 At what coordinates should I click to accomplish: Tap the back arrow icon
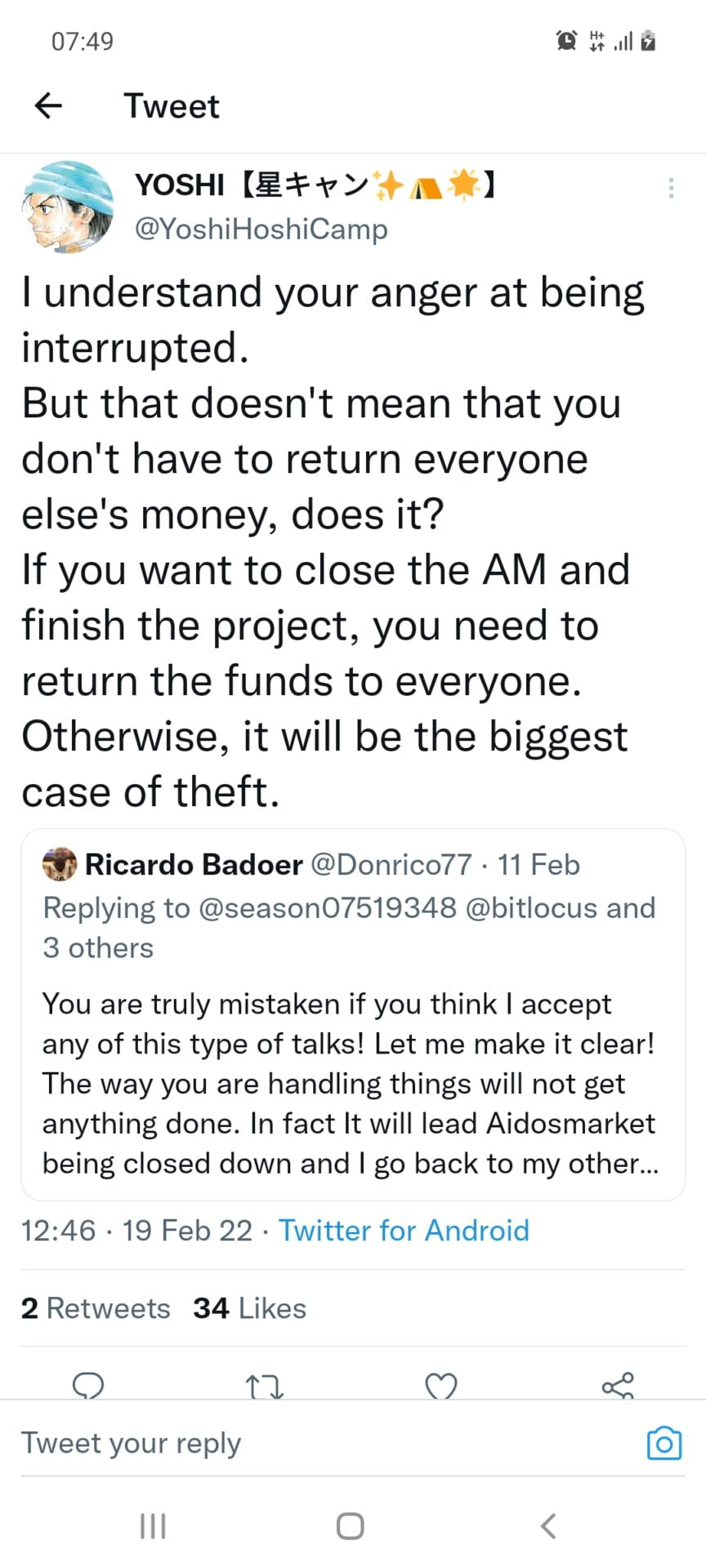pos(49,105)
